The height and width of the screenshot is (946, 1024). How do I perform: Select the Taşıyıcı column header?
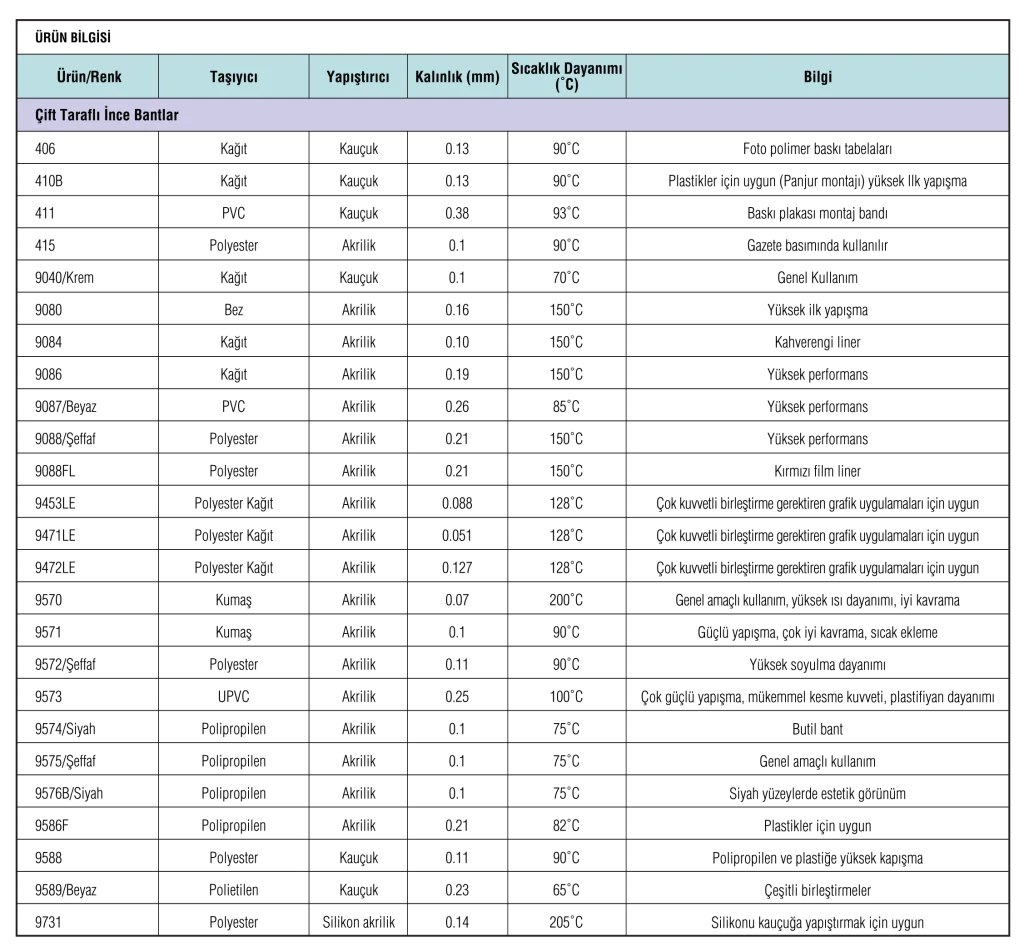pyautogui.click(x=233, y=77)
